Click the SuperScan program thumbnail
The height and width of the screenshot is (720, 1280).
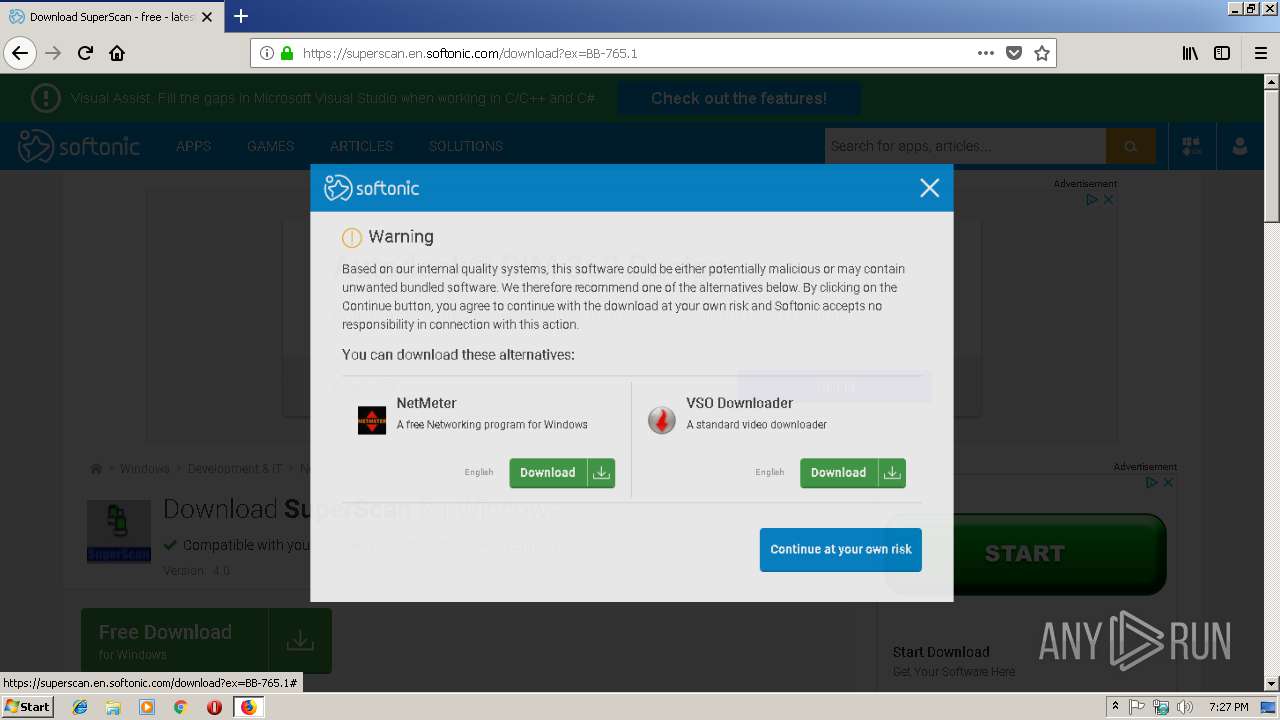[119, 532]
